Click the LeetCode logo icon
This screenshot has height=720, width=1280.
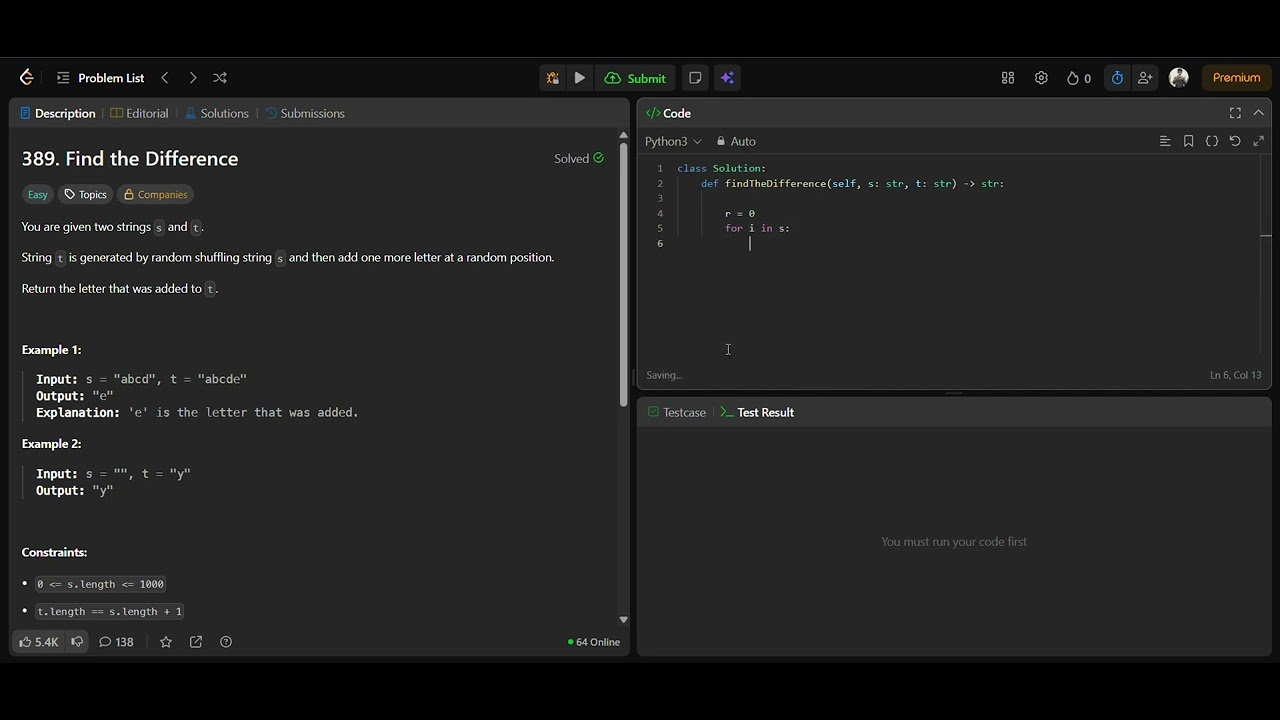click(27, 78)
